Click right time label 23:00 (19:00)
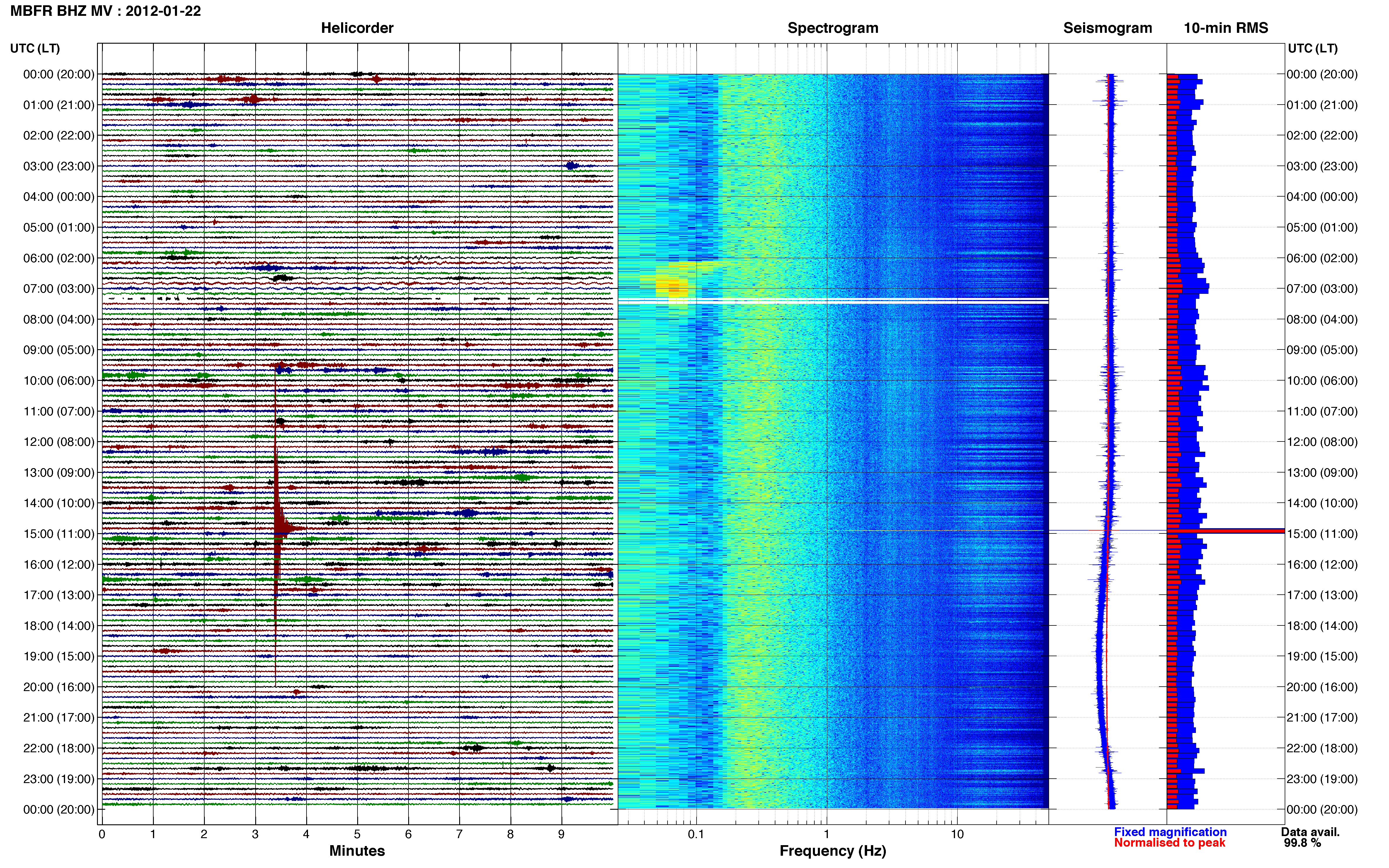The width and height of the screenshot is (1389, 868). (x=1322, y=779)
